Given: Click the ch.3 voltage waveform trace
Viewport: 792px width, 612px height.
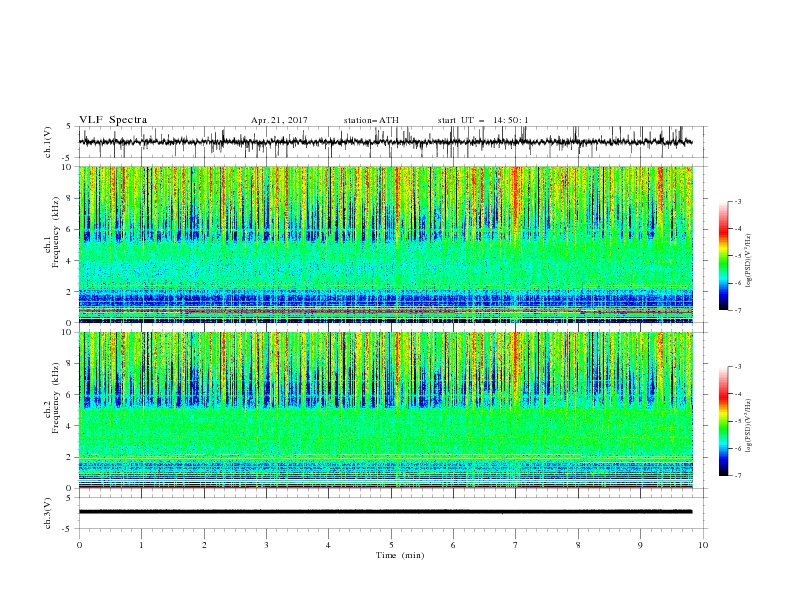Looking at the screenshot, I should [x=385, y=512].
